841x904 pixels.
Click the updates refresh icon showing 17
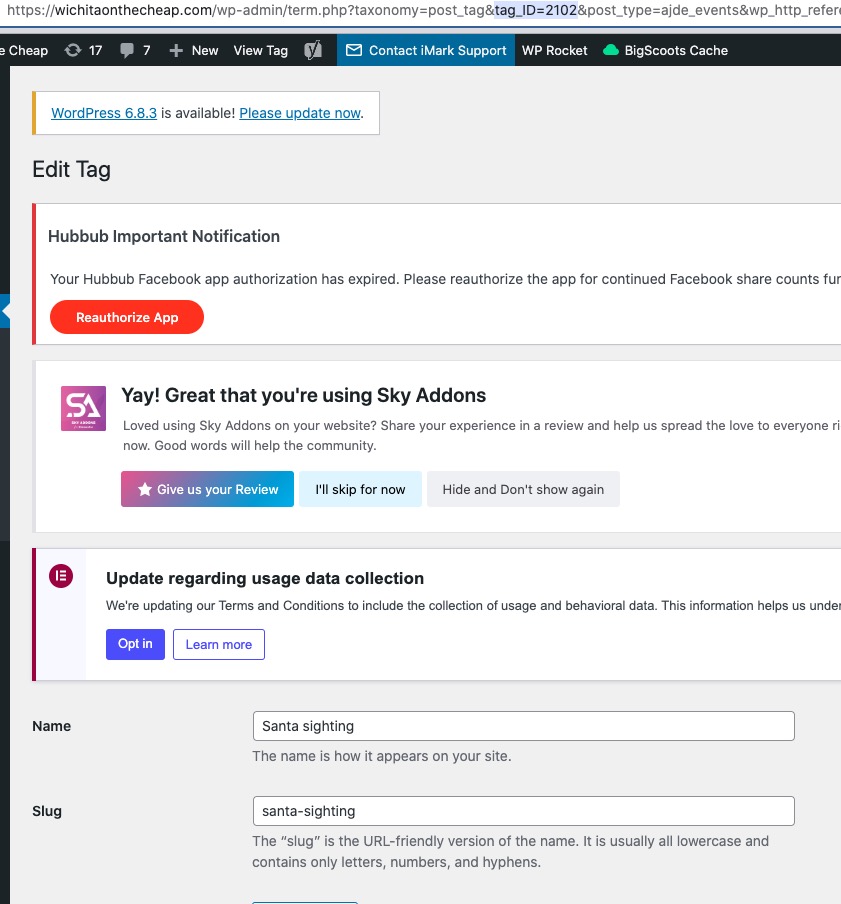pyautogui.click(x=72, y=50)
